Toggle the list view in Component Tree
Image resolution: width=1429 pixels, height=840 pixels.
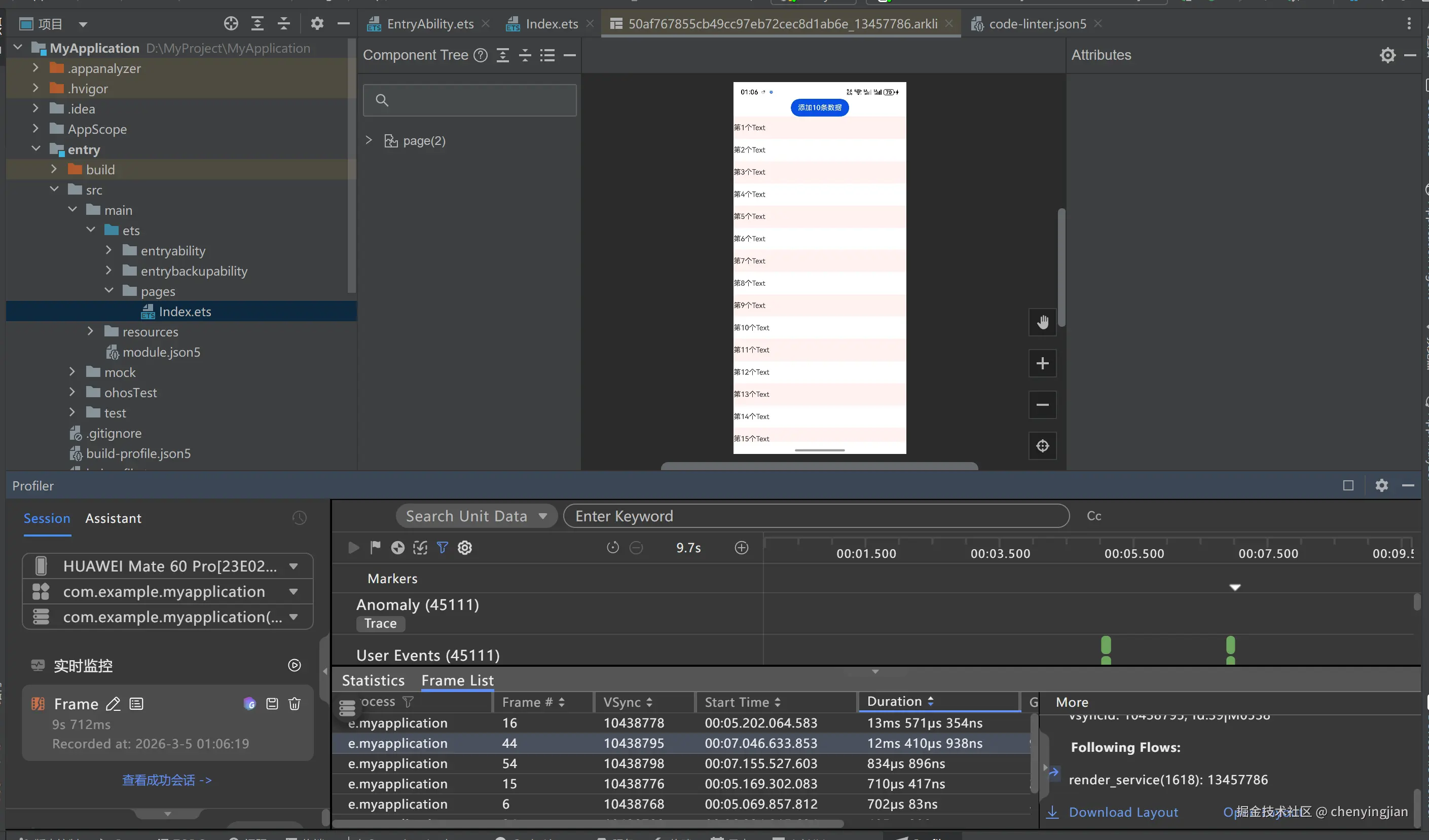[x=546, y=55]
